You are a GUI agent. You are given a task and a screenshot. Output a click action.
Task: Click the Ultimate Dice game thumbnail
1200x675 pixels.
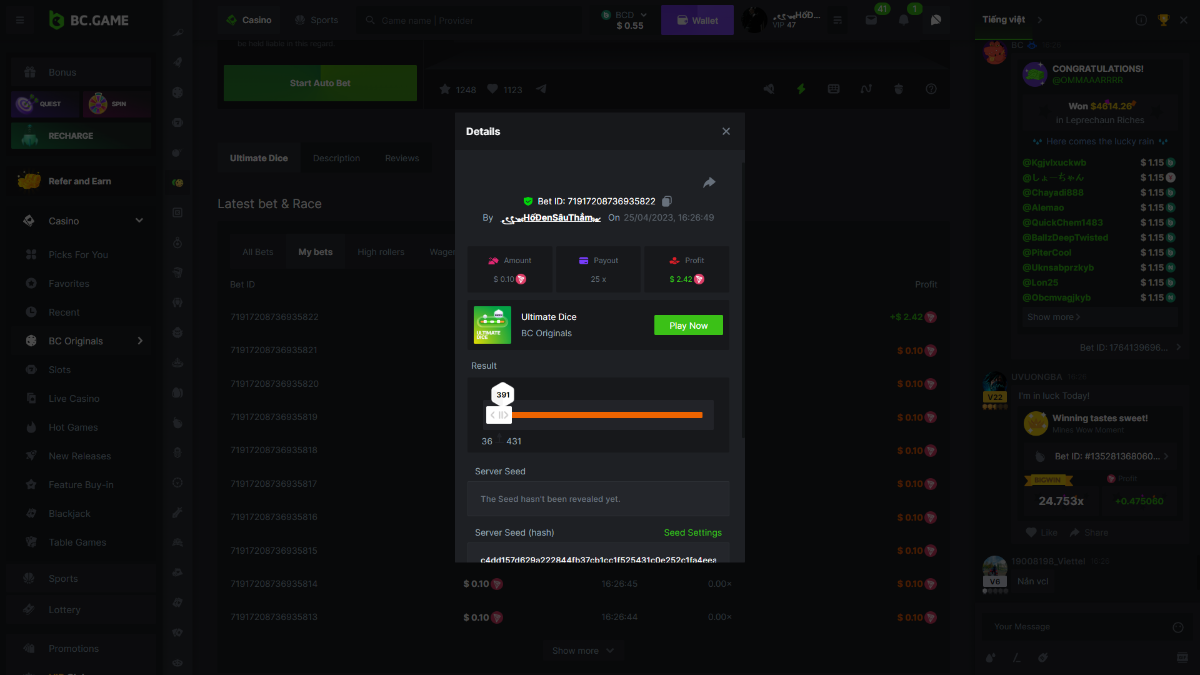tap(492, 325)
